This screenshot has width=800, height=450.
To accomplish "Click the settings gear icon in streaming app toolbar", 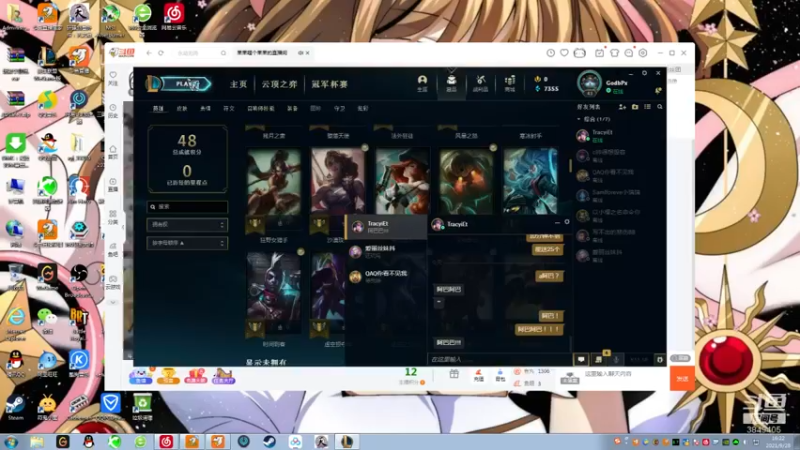I will coord(643,53).
